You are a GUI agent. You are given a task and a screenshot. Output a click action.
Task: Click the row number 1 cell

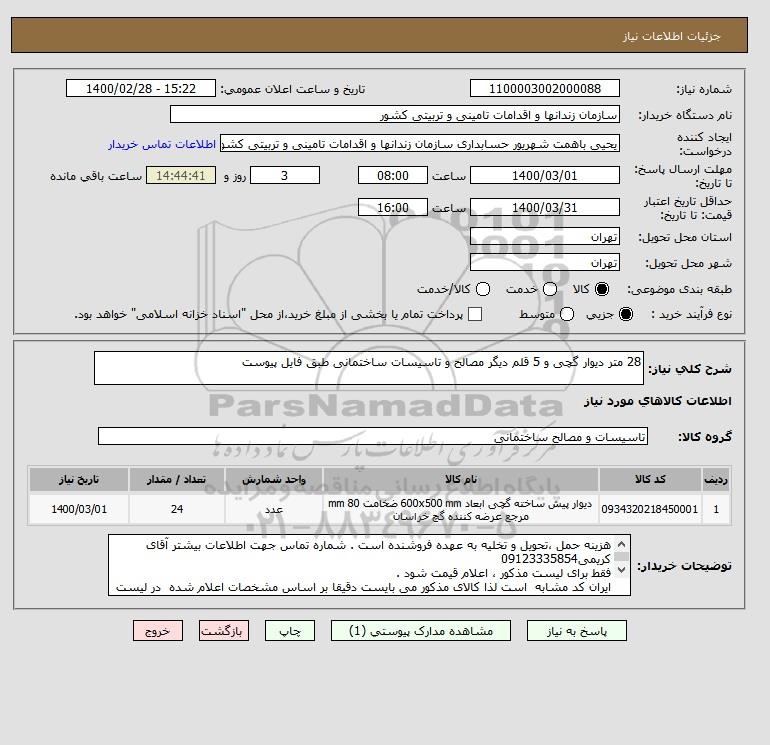coord(716,509)
